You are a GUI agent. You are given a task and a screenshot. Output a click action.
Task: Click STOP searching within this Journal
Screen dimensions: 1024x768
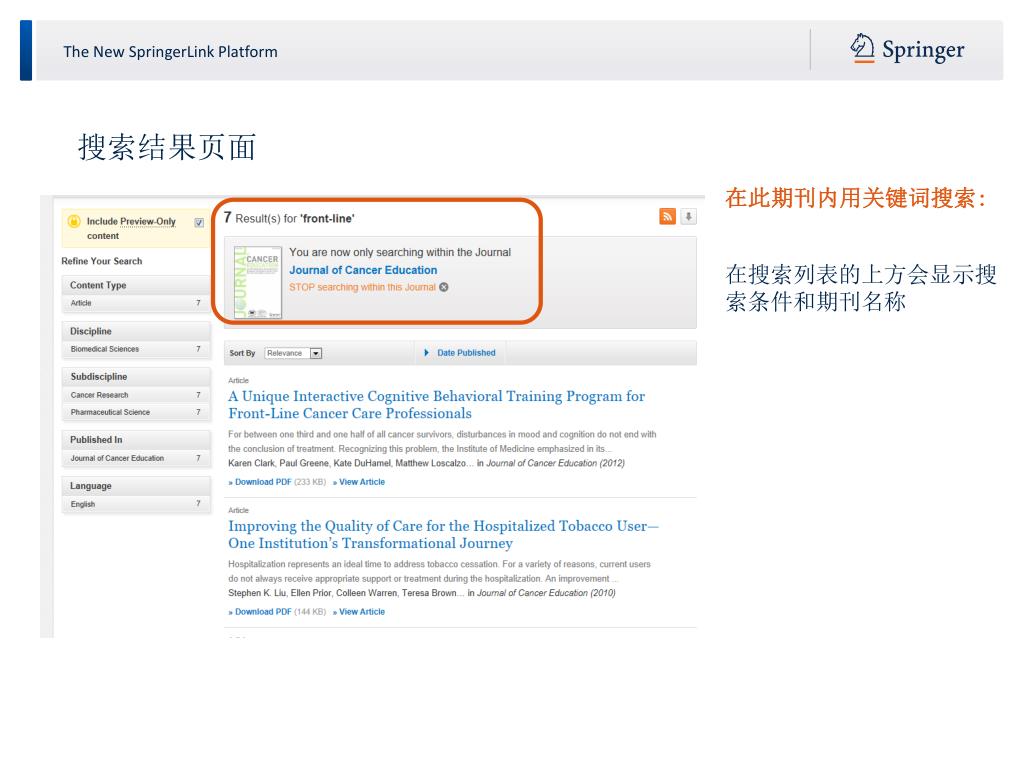pyautogui.click(x=362, y=287)
